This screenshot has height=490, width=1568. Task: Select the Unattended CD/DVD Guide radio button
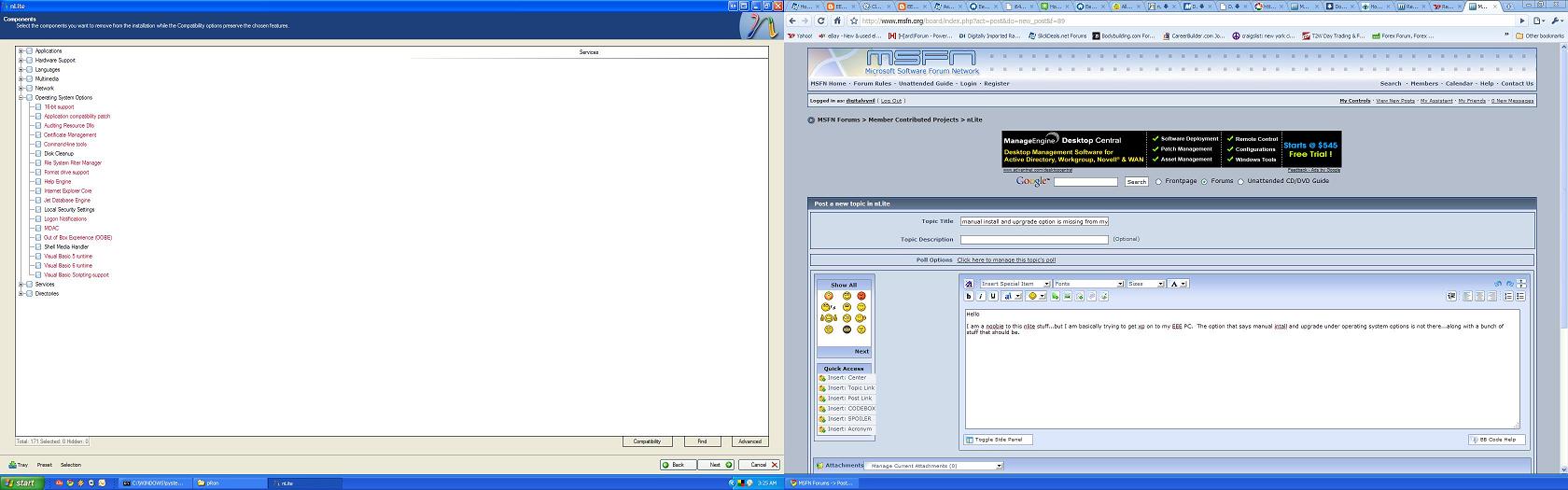pos(1240,181)
